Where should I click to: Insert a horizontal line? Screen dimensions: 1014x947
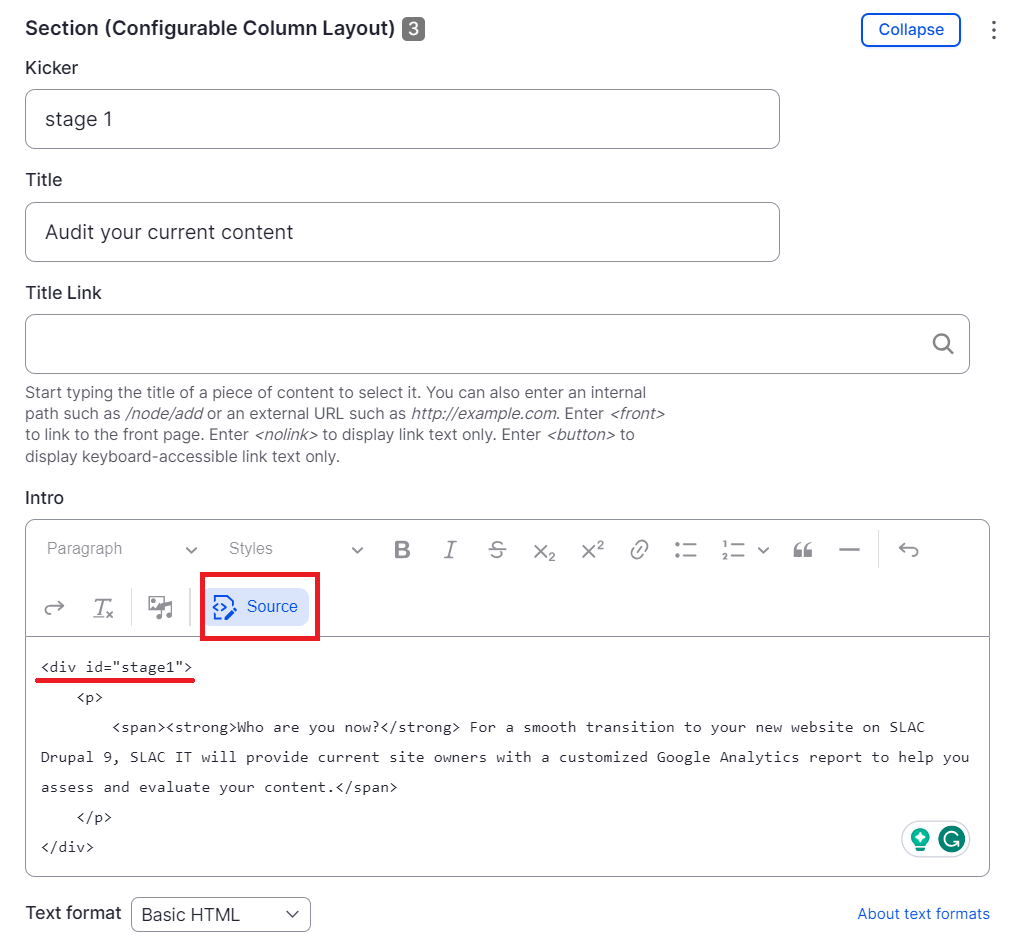[x=849, y=549]
